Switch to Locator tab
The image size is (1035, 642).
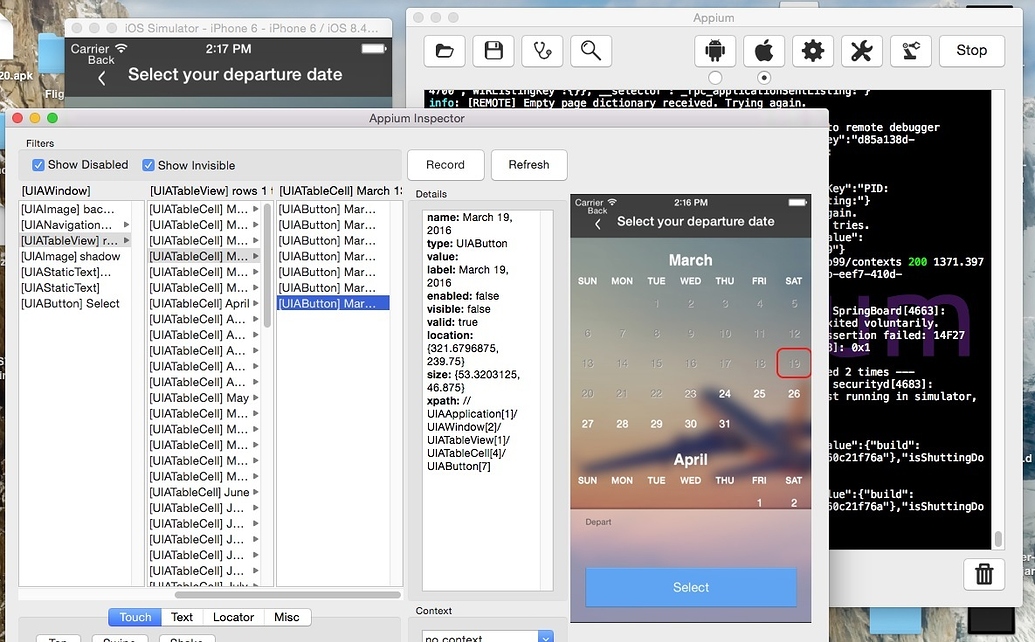[233, 617]
